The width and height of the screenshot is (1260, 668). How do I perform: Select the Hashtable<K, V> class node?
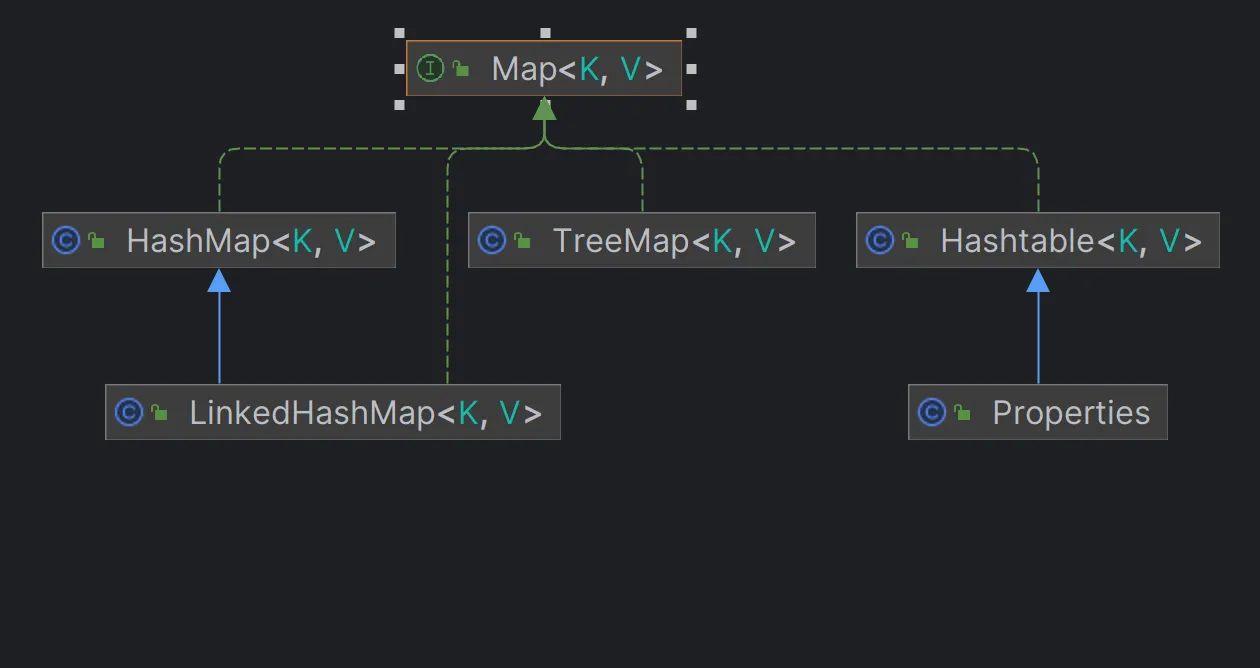1038,240
